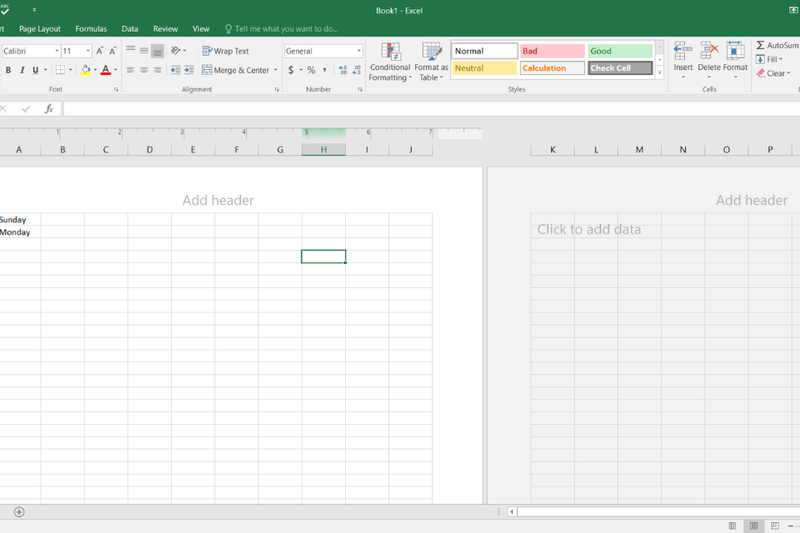Click decrease indent icon

pyautogui.click(x=176, y=70)
